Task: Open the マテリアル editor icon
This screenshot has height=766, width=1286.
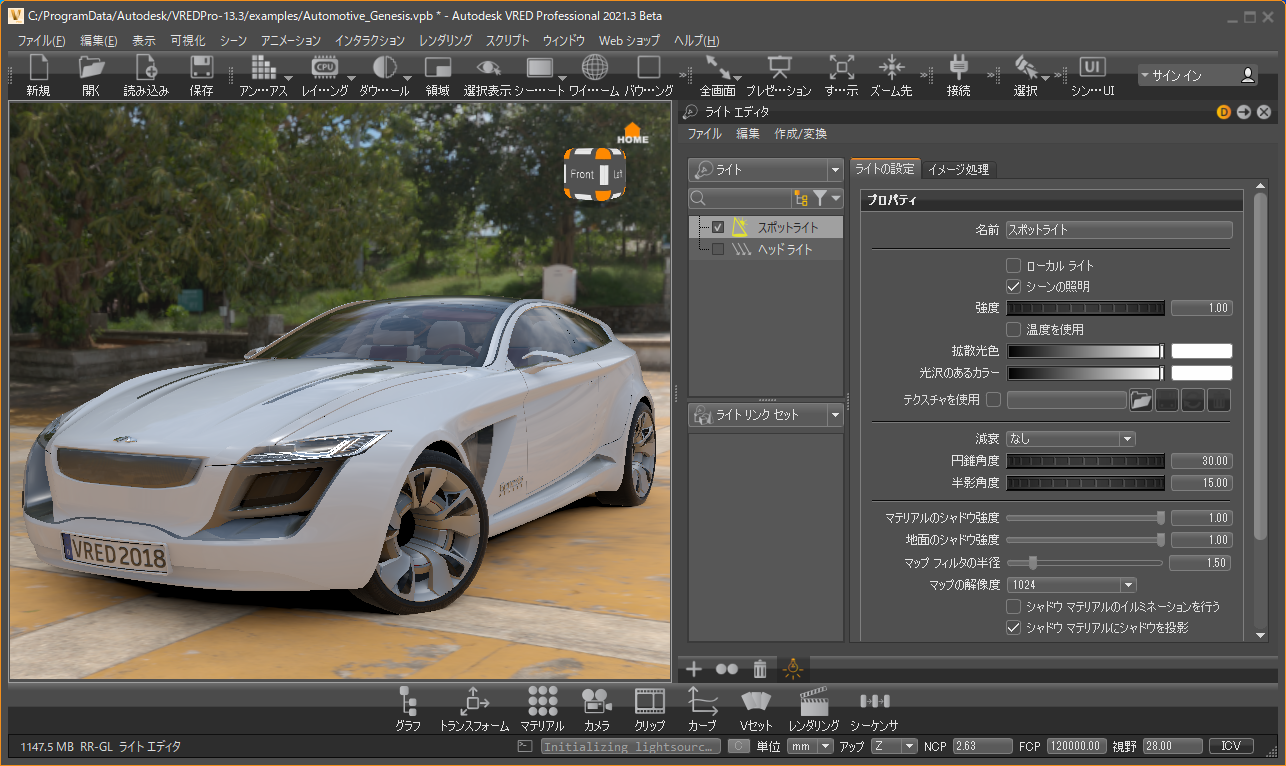Action: 543,707
